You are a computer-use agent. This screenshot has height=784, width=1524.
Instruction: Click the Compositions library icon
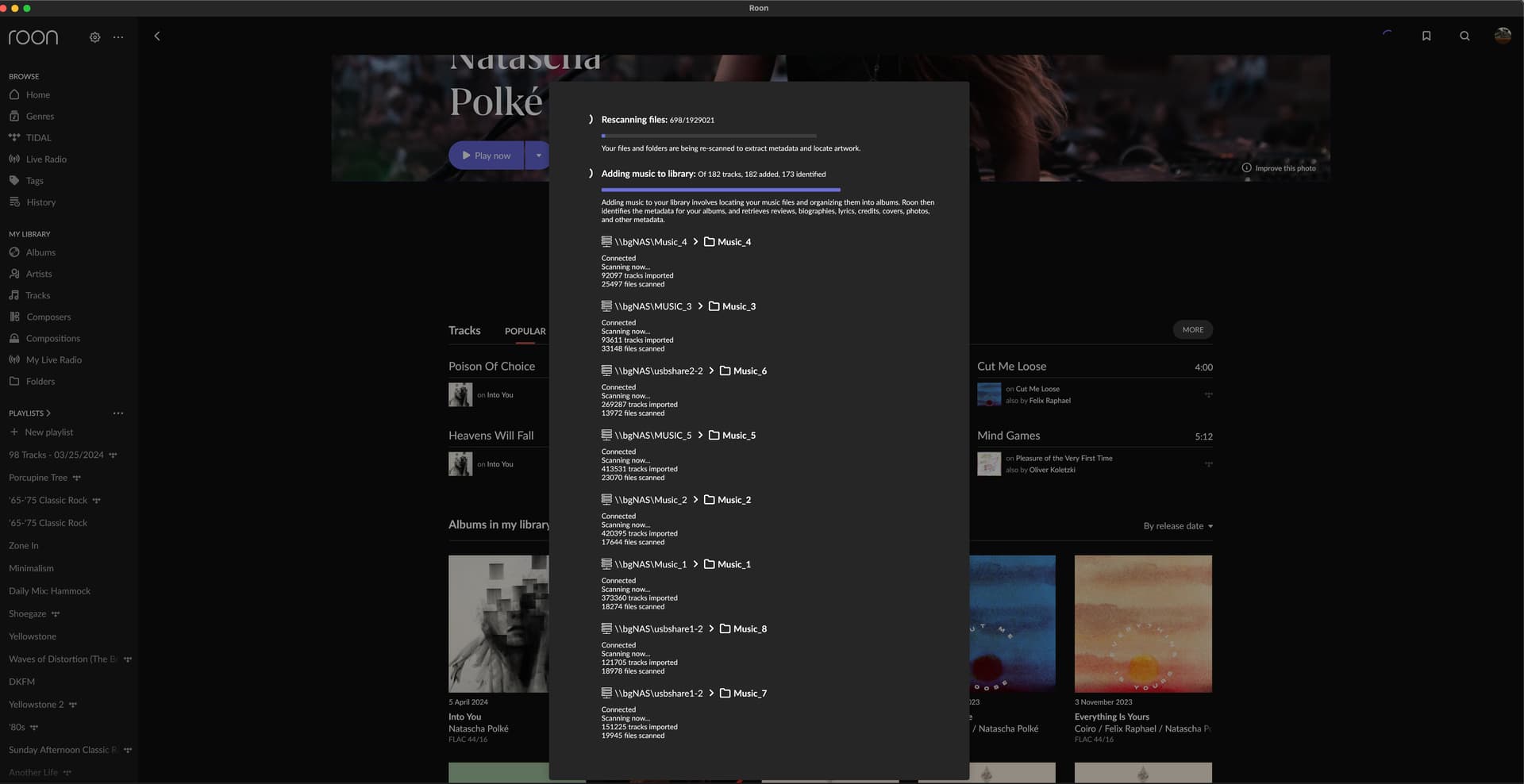click(14, 338)
